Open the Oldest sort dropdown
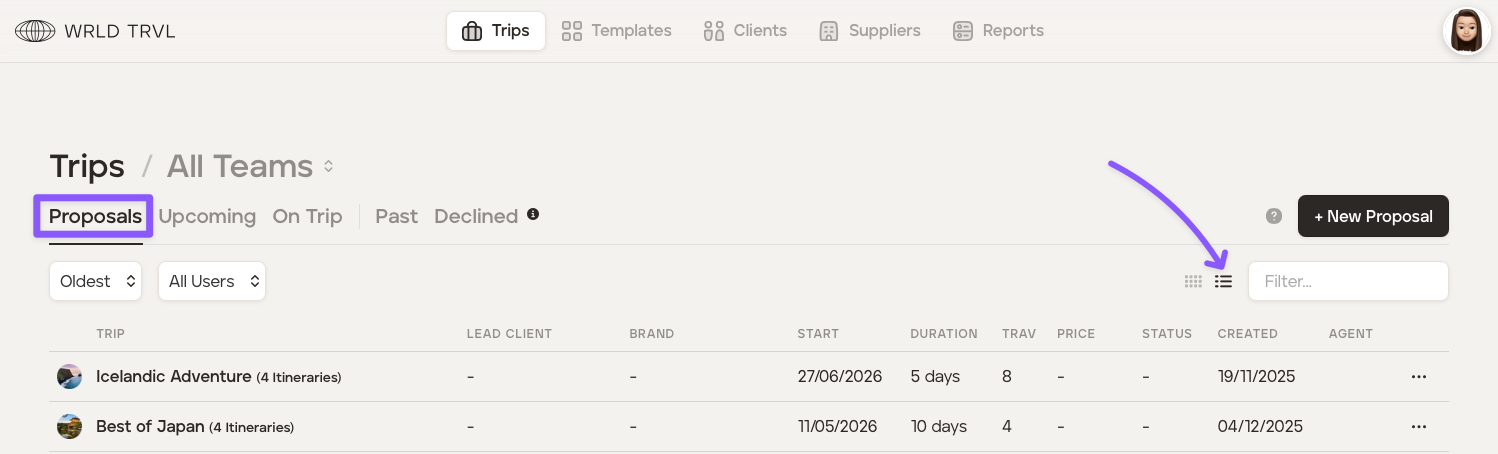Screen dimensions: 1498x454 (96, 282)
